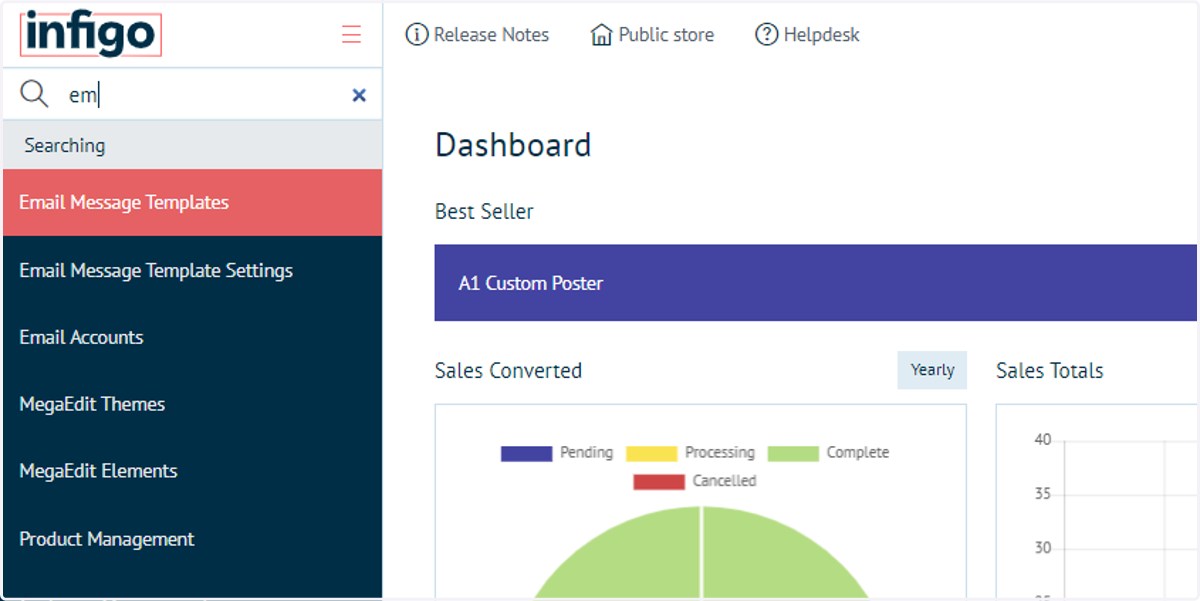Toggle the Pending legend swatch

click(x=526, y=453)
